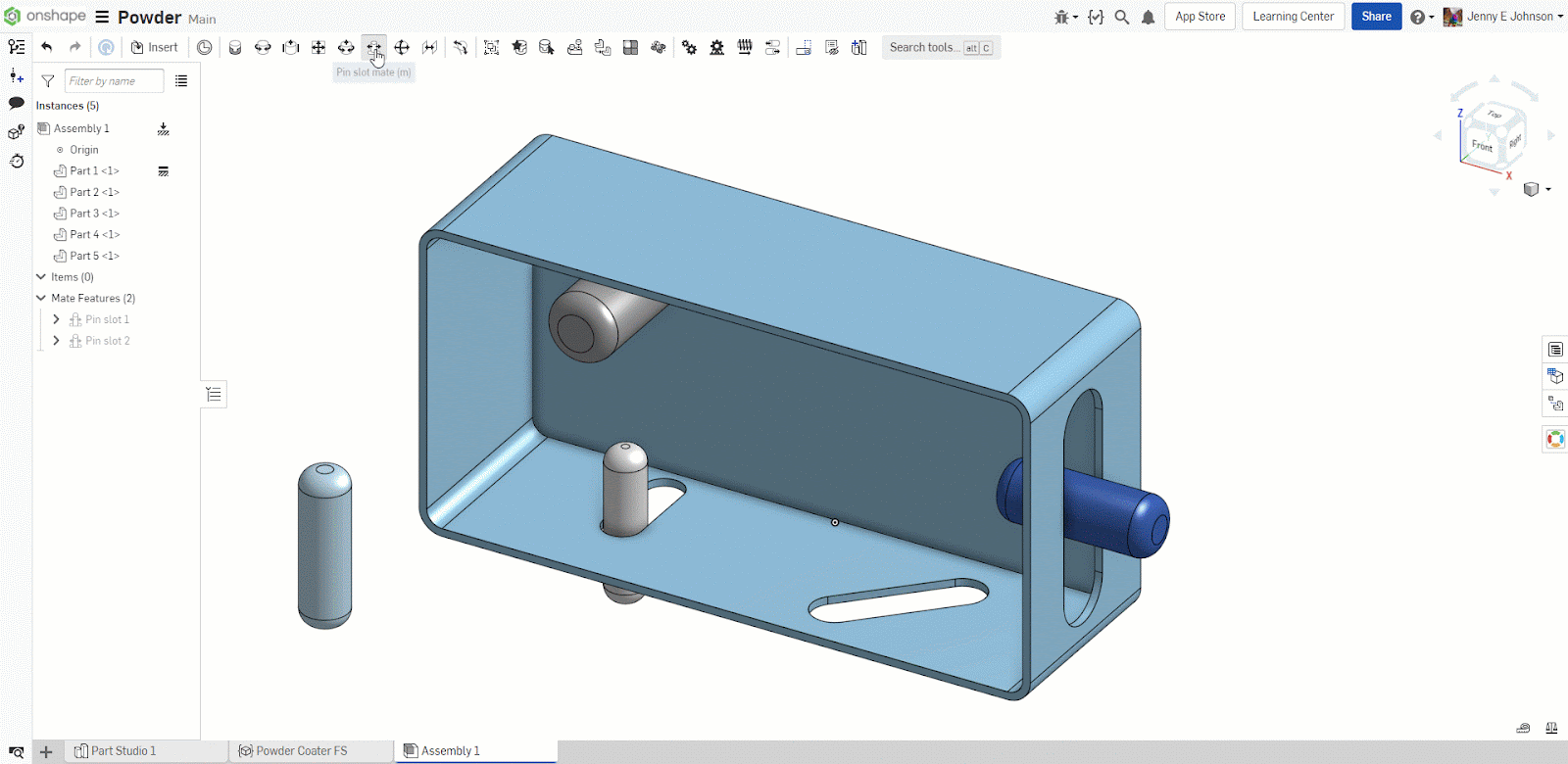The height and width of the screenshot is (764, 1568).
Task: Choose the Ball mate tool
Action: pos(402,47)
